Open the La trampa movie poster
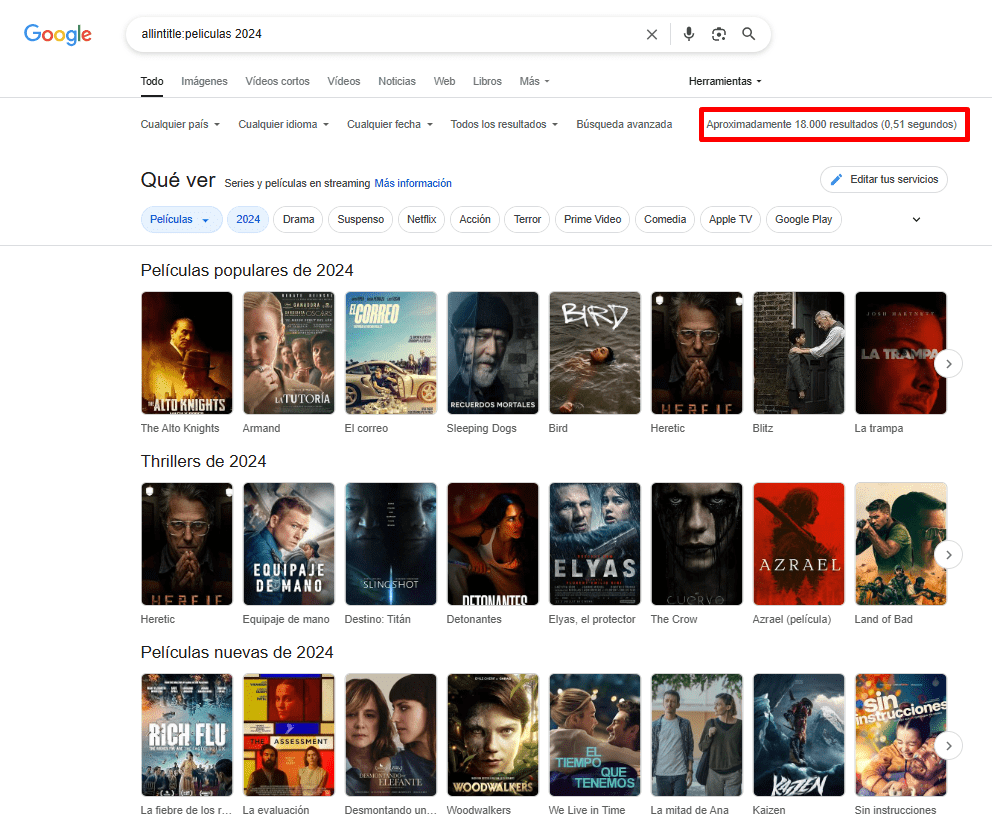This screenshot has width=992, height=831. 901,353
